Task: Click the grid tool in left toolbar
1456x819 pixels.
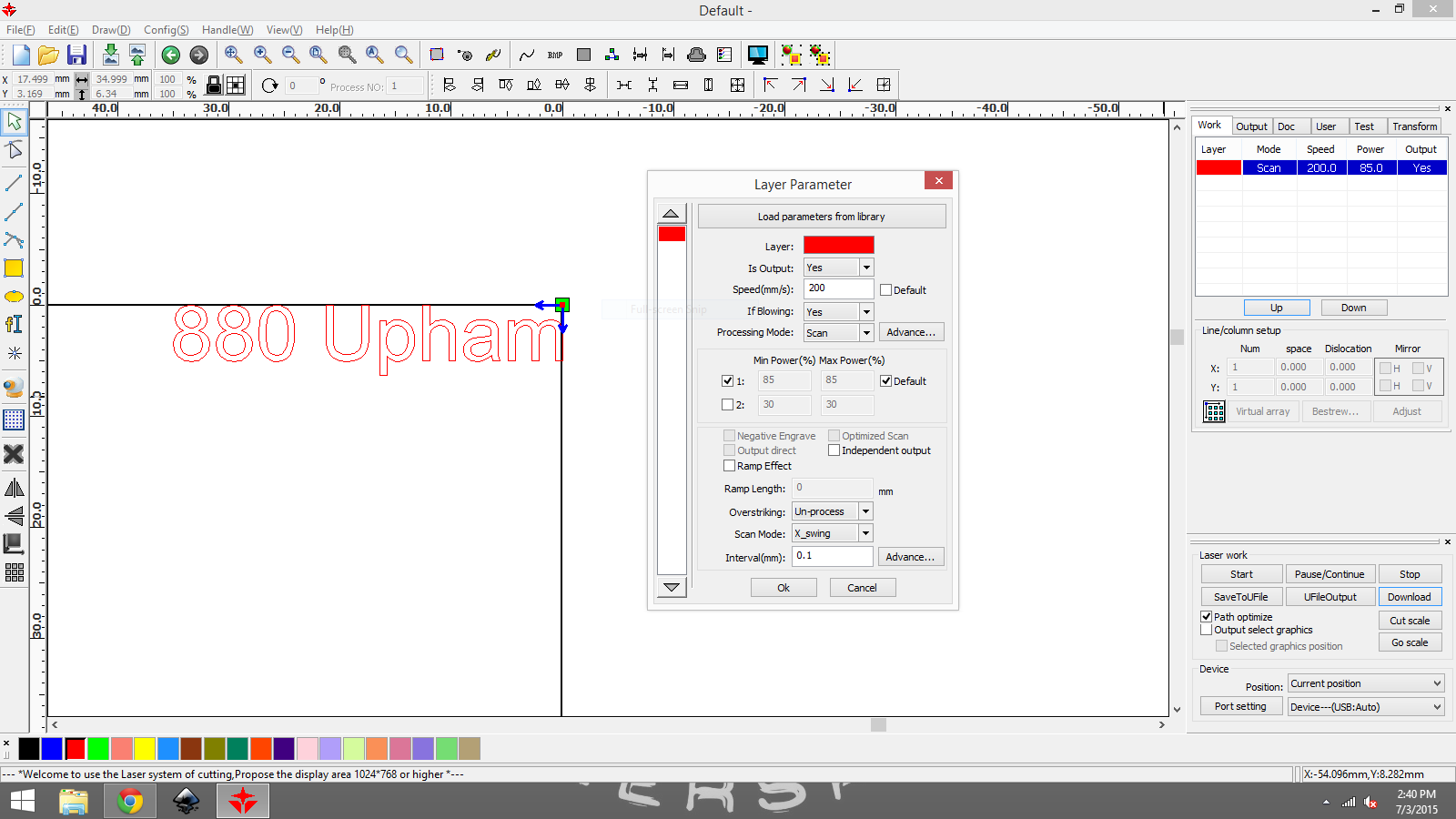Action: (x=15, y=420)
